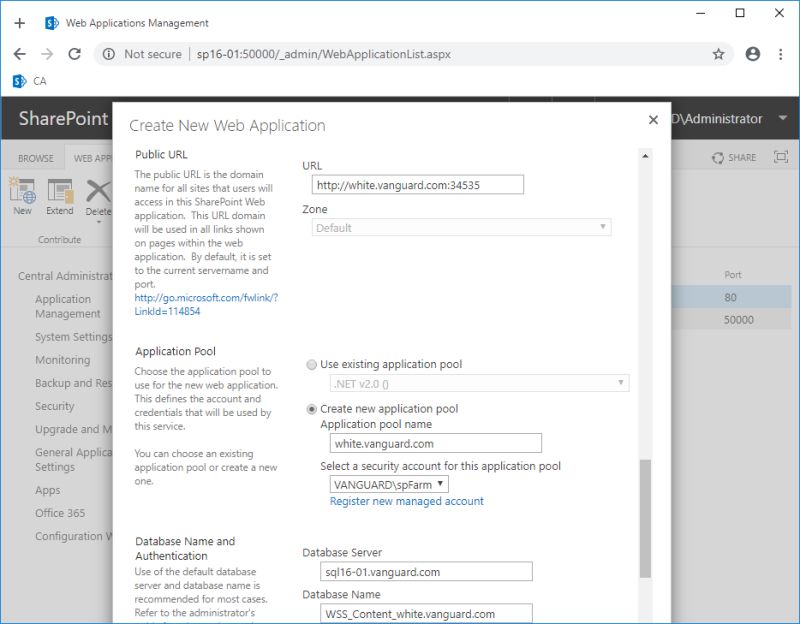Open the browser profile menu
This screenshot has height=624, width=800.
point(753,54)
